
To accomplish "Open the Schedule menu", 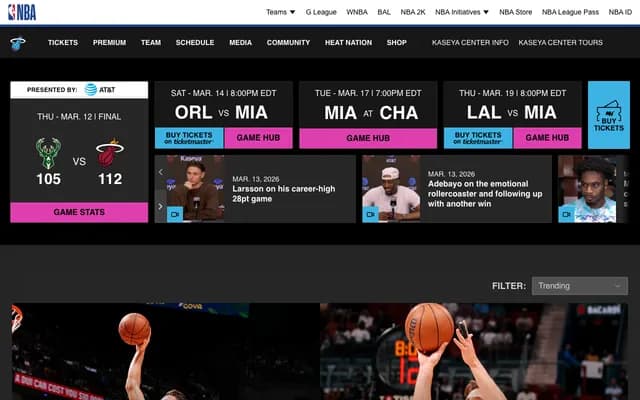I will [x=195, y=42].
